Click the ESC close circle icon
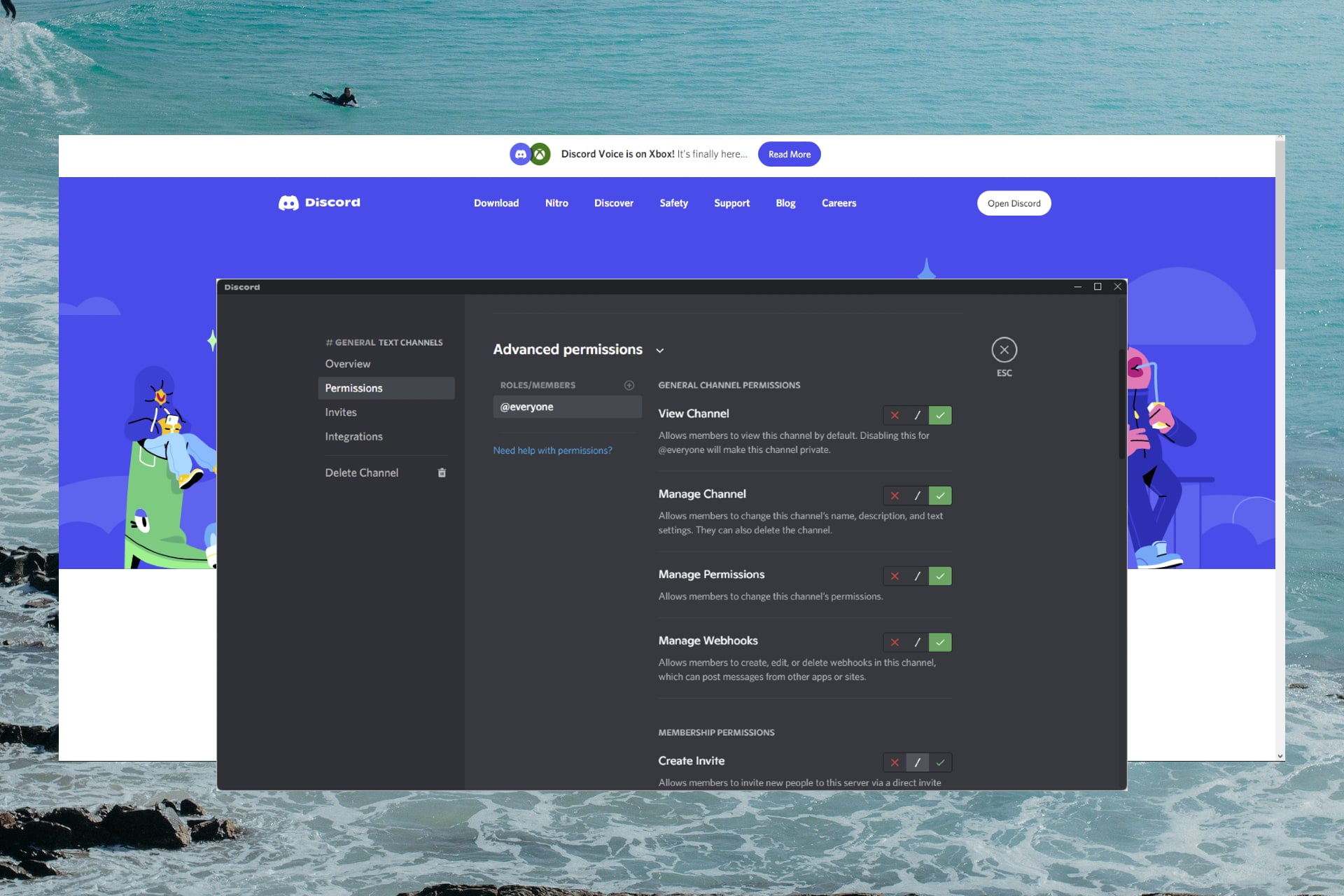The width and height of the screenshot is (1344, 896). 1004,350
